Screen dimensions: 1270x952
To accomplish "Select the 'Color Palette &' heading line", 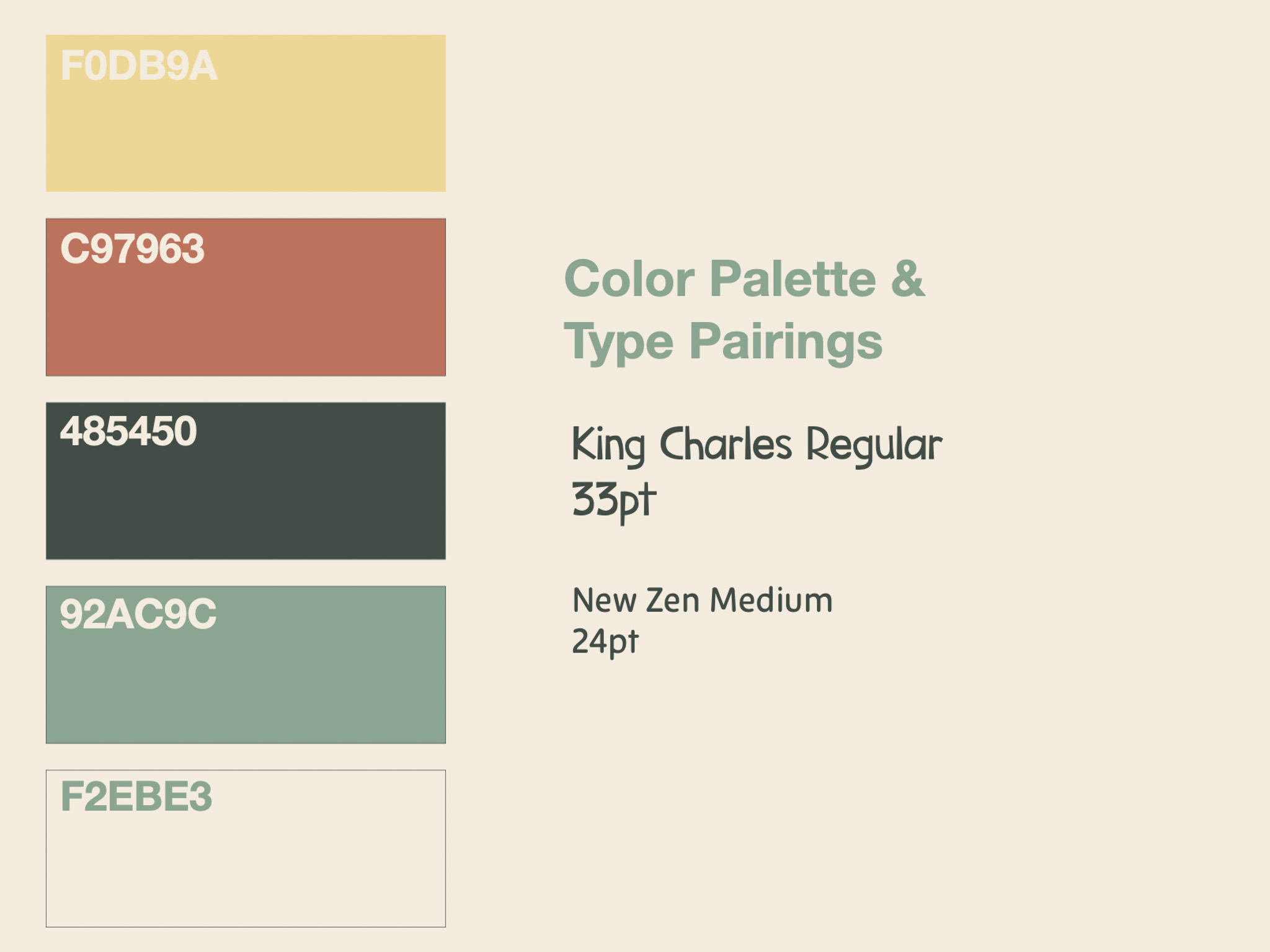I will click(x=744, y=279).
